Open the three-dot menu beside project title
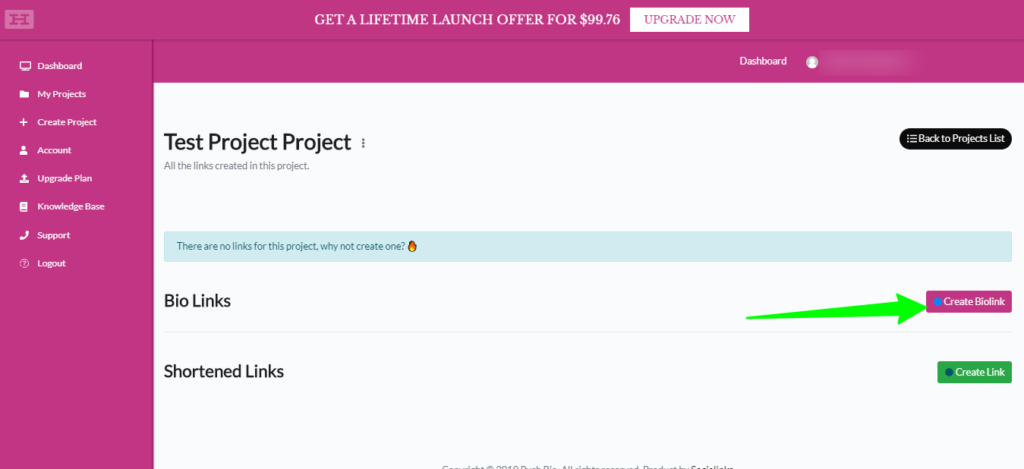1024x469 pixels. (363, 142)
